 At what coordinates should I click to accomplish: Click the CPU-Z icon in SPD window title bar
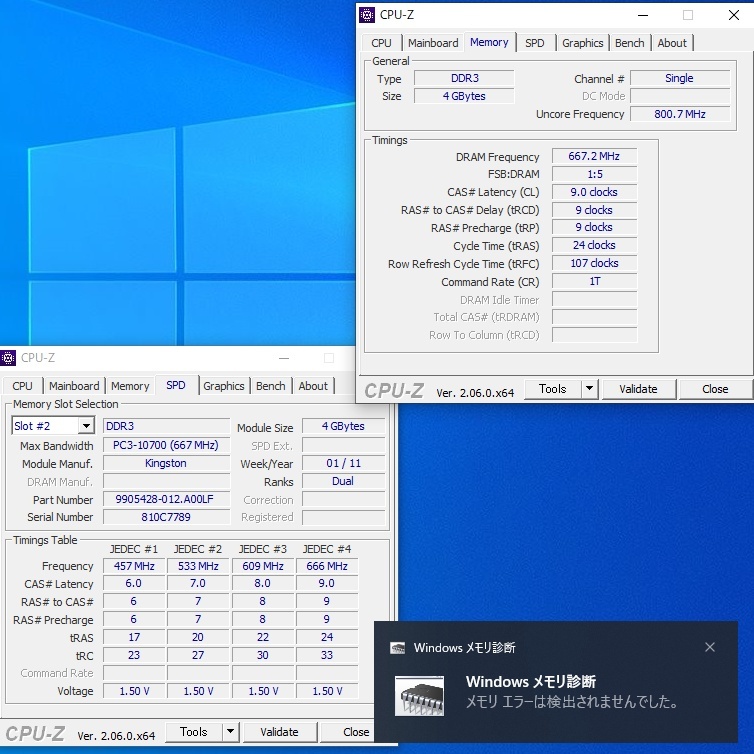tap(9, 358)
